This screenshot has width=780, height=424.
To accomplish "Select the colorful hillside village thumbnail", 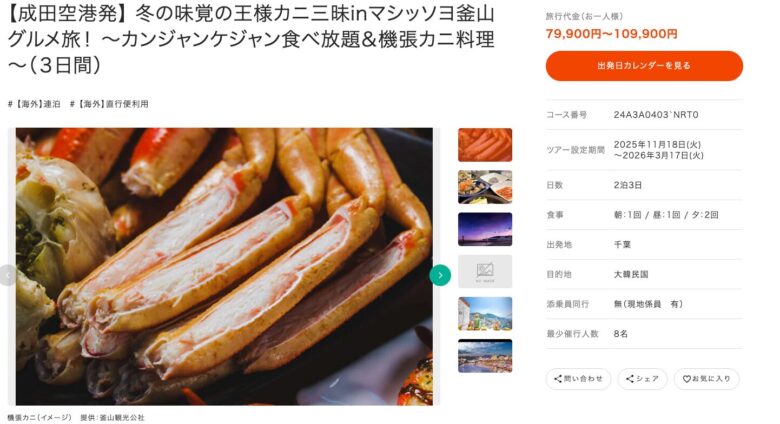I will coord(485,314).
